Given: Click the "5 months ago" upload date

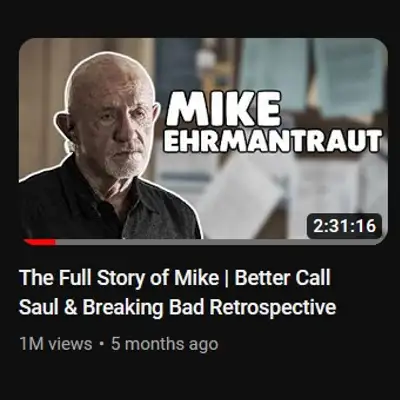Looking at the screenshot, I should click(x=165, y=344).
